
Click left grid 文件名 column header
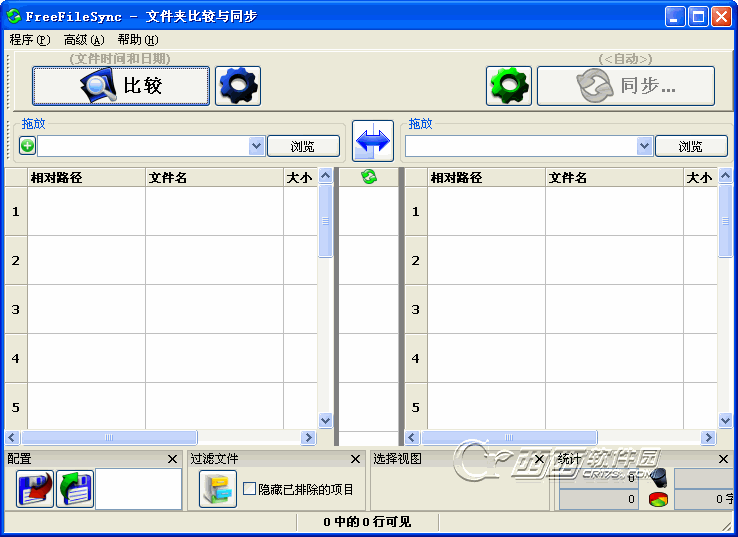215,177
